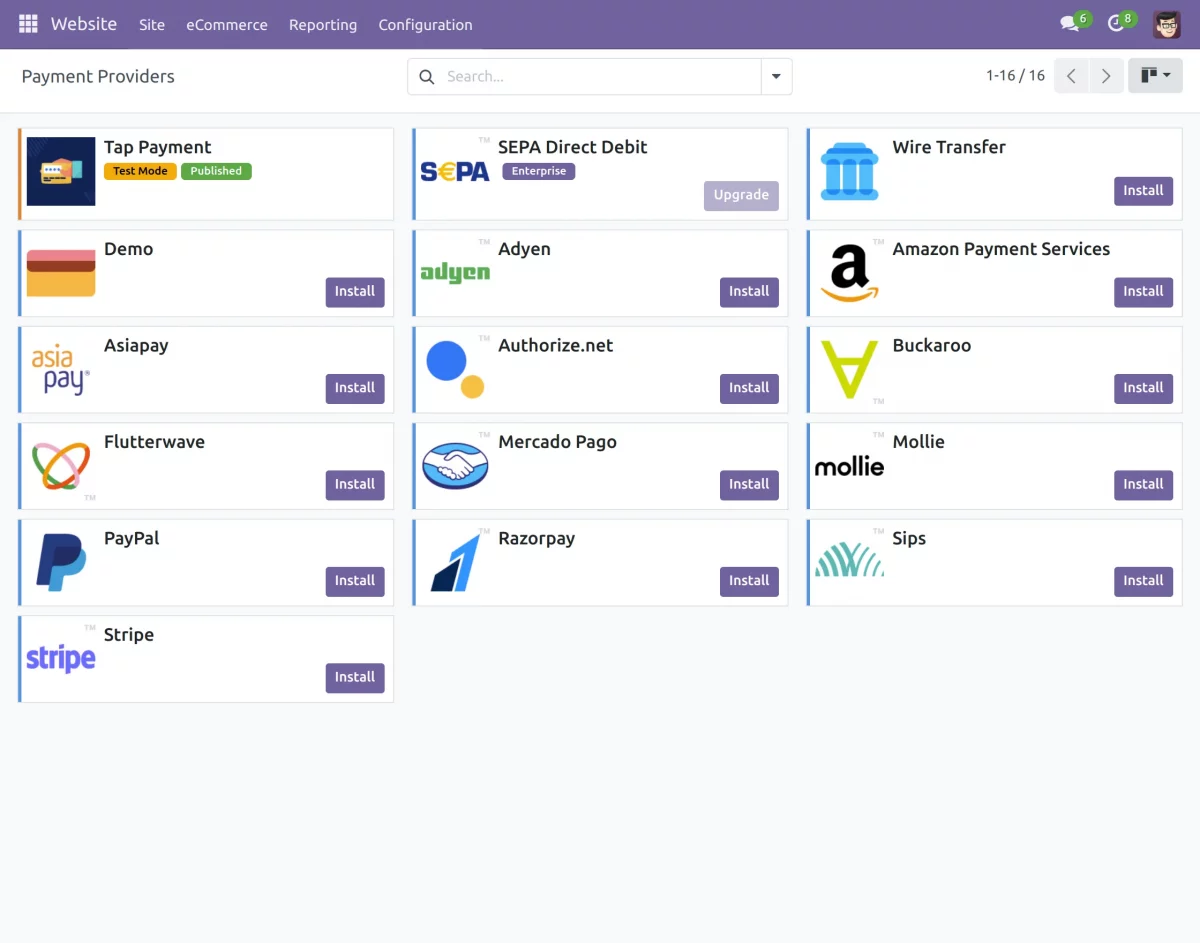
Task: Click the Tap Payment logo
Action: coord(61,172)
